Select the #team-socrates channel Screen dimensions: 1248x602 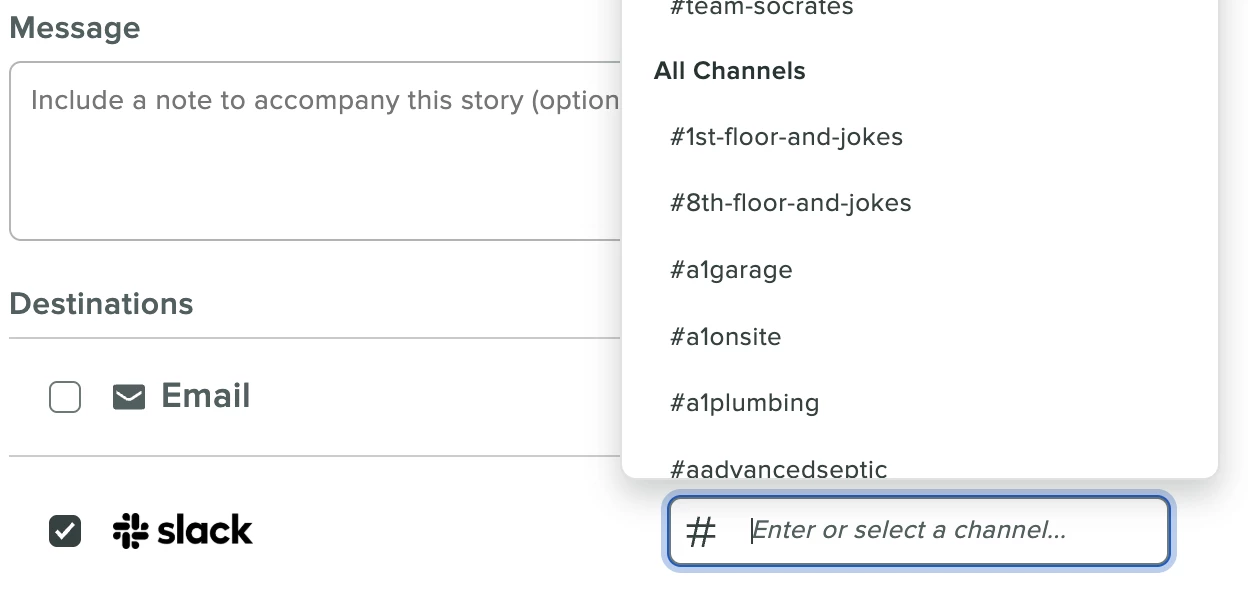(x=761, y=9)
